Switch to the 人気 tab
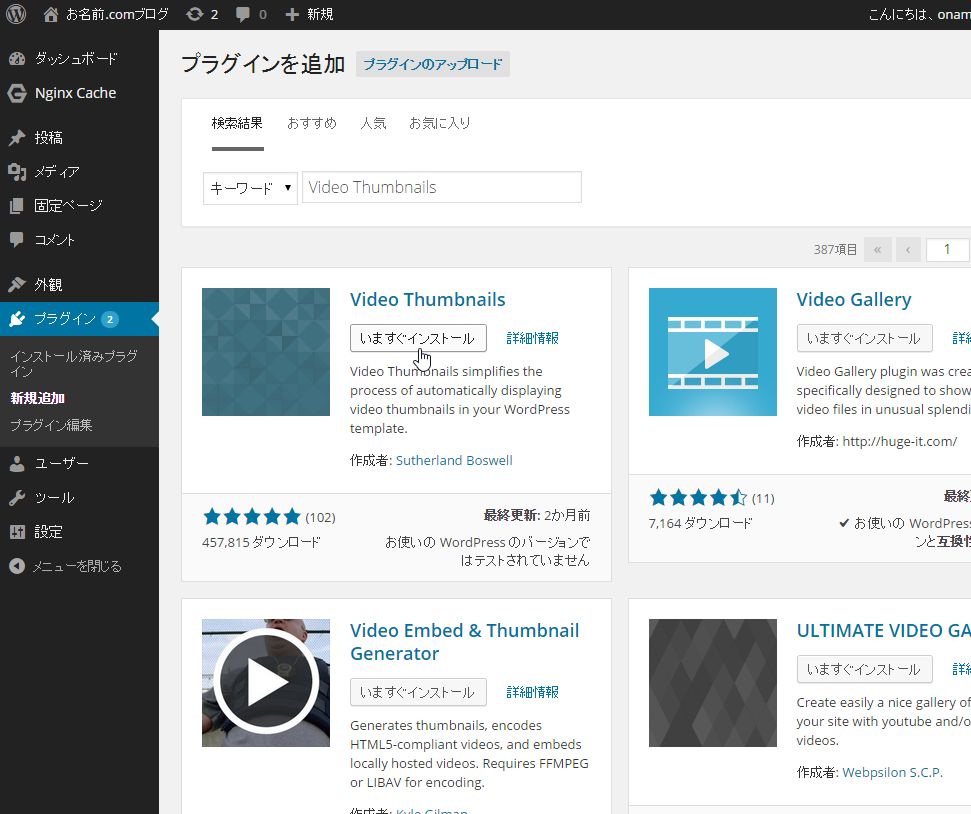 point(373,123)
